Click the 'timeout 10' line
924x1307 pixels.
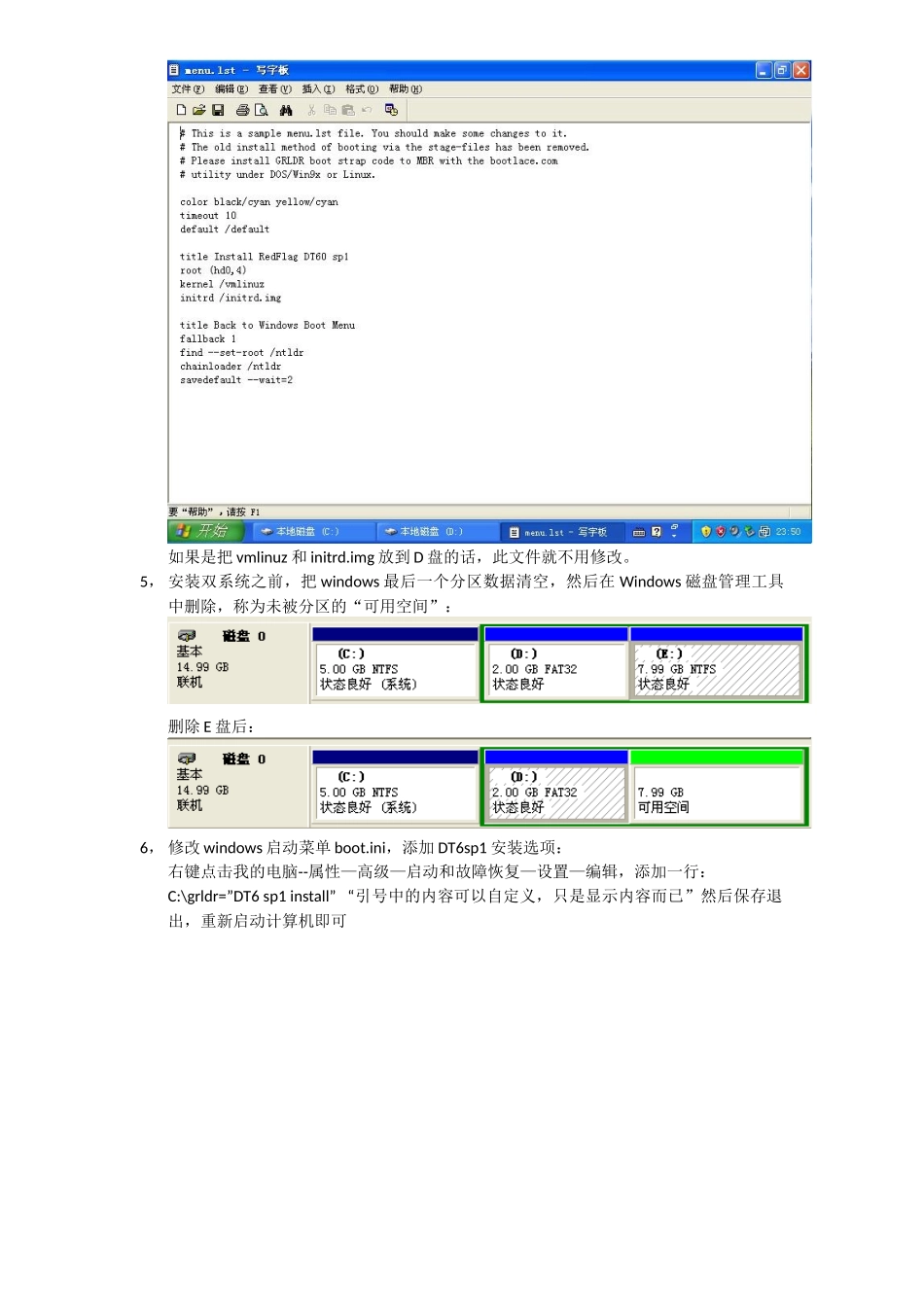208,216
